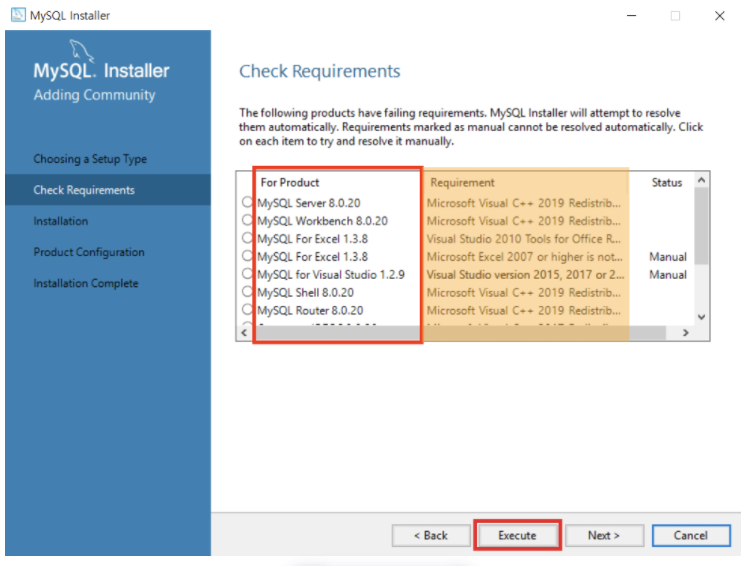Click the For Product column header
This screenshot has width=755, height=566.
290,183
